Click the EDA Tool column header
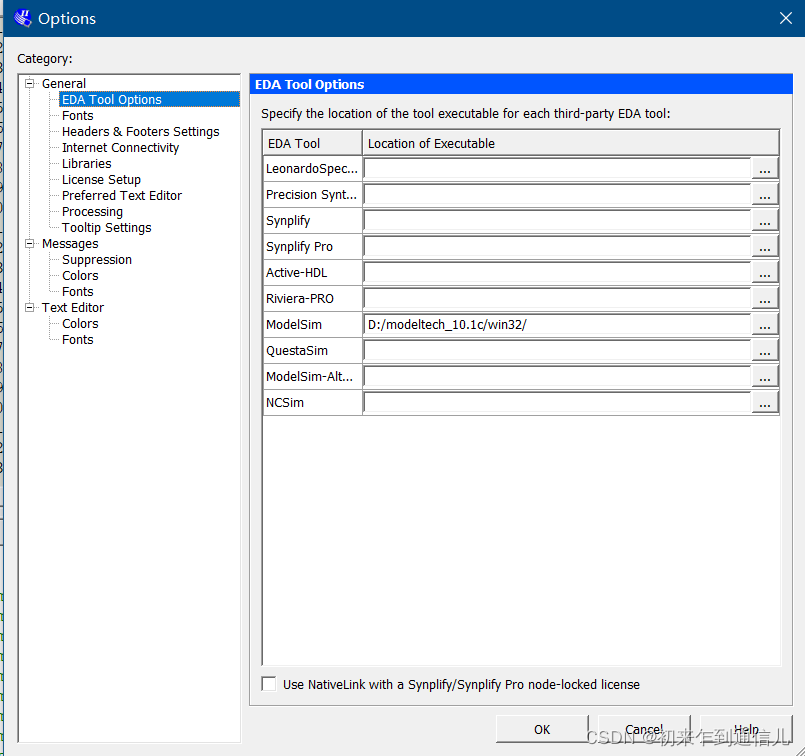Screen dimensions: 805x756 tap(312, 143)
